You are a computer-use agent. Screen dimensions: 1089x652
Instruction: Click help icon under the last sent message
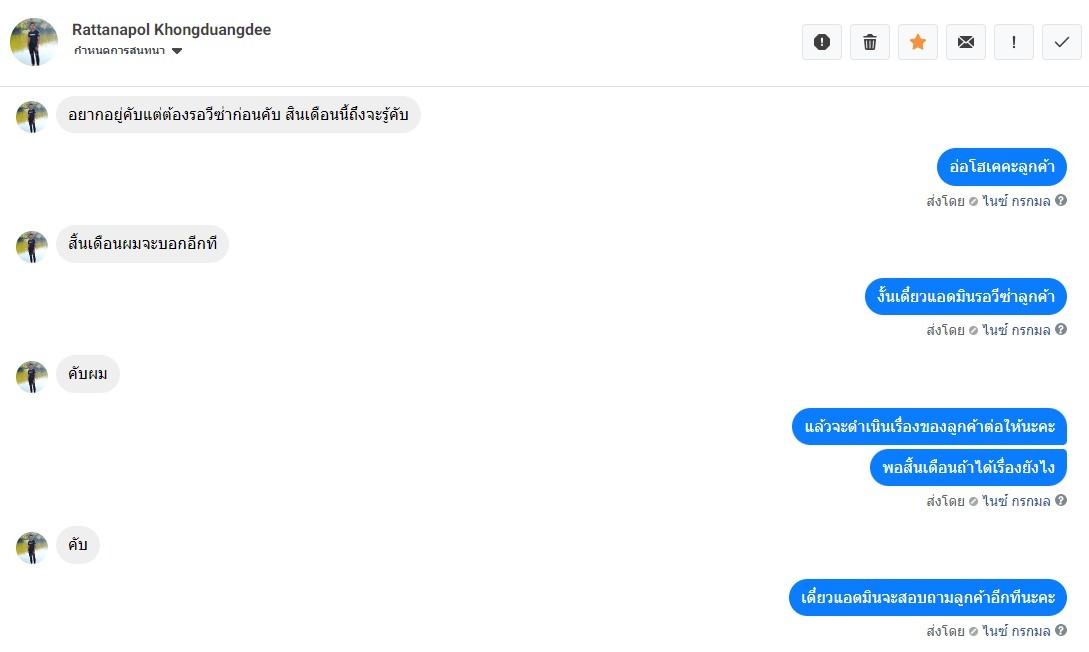1061,630
